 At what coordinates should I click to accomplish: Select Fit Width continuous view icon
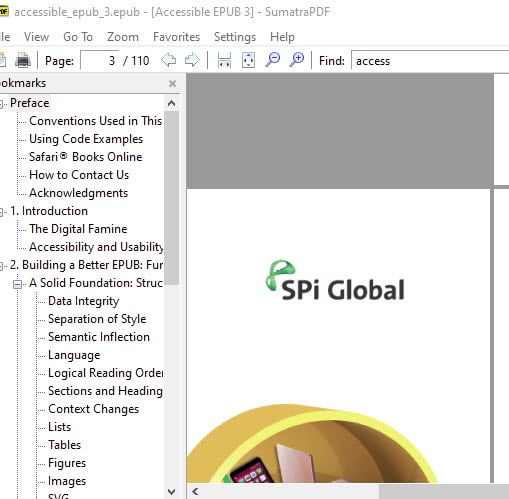224,60
